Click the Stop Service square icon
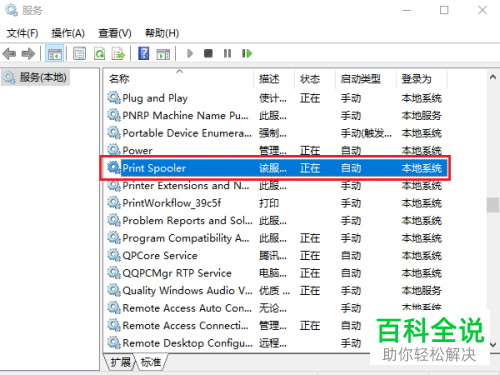Viewport: 500px width, 375px height. (208, 53)
